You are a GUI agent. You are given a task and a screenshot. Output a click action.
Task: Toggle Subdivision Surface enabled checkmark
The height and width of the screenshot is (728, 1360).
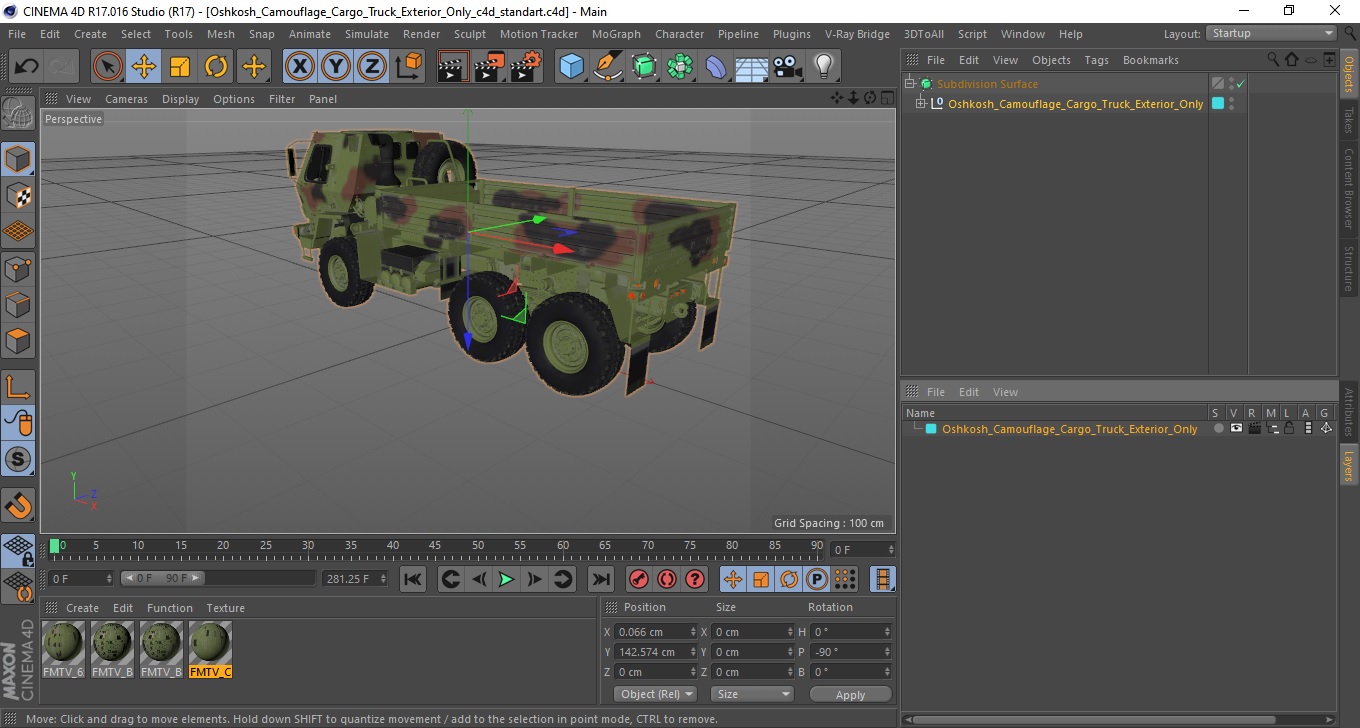[1241, 84]
